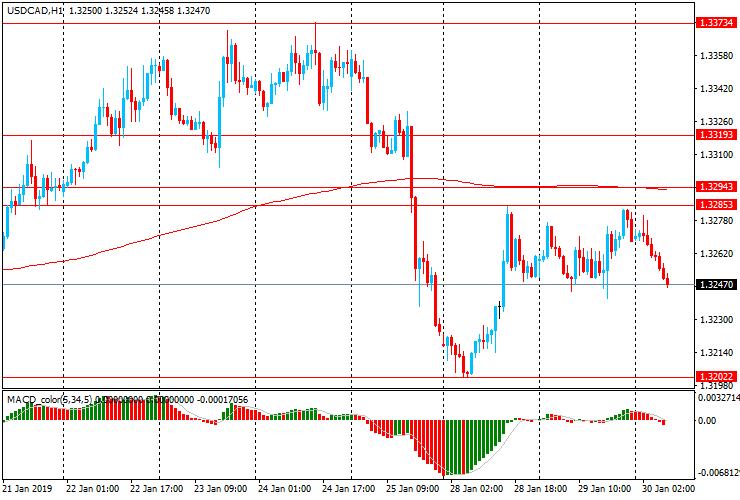Click the MACD 0.0032714 scale value
The image size is (740, 500).
[x=719, y=398]
